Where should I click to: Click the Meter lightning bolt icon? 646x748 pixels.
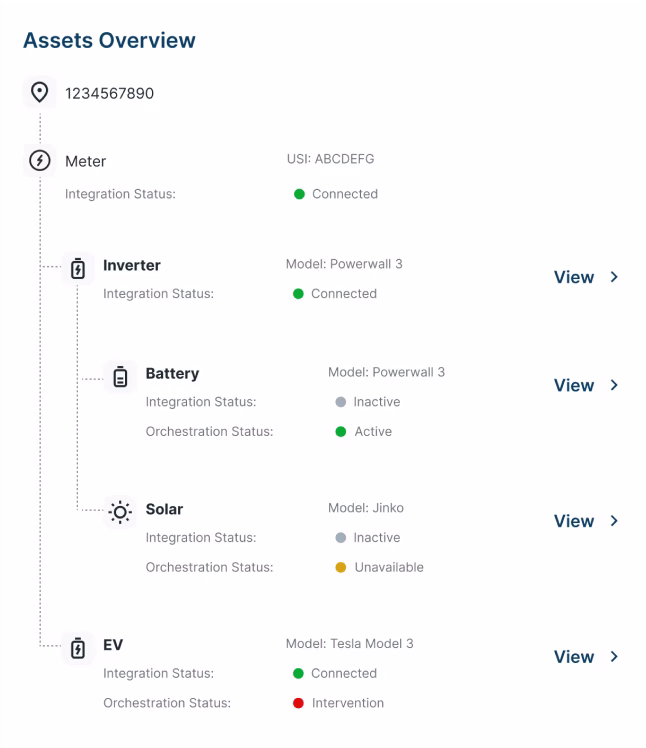[39, 161]
